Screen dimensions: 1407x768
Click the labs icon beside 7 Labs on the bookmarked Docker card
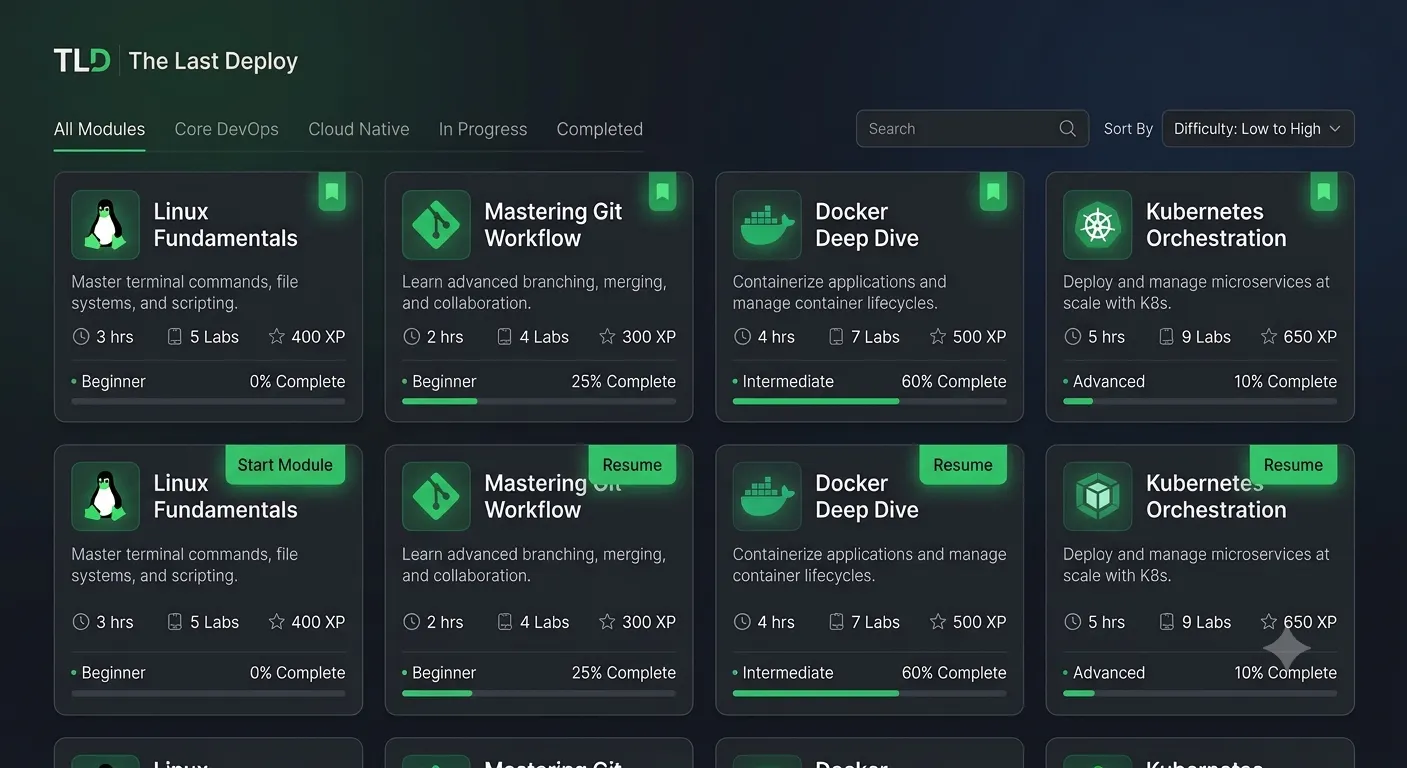click(x=836, y=337)
